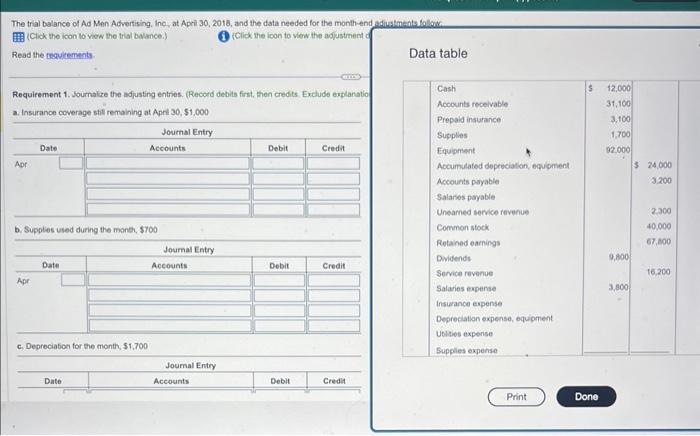Select 'Accounts receivable' row label
Screen dimensions: 700x436
tap(472, 104)
